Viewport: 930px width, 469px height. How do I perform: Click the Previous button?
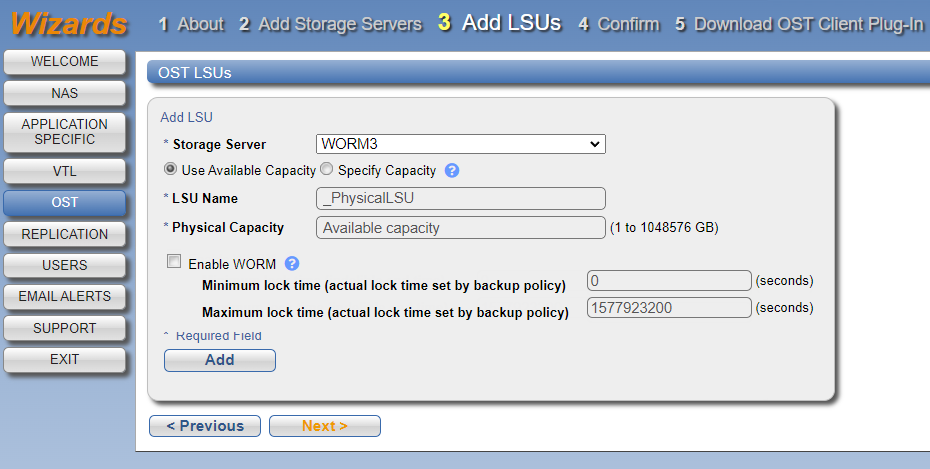(x=205, y=426)
